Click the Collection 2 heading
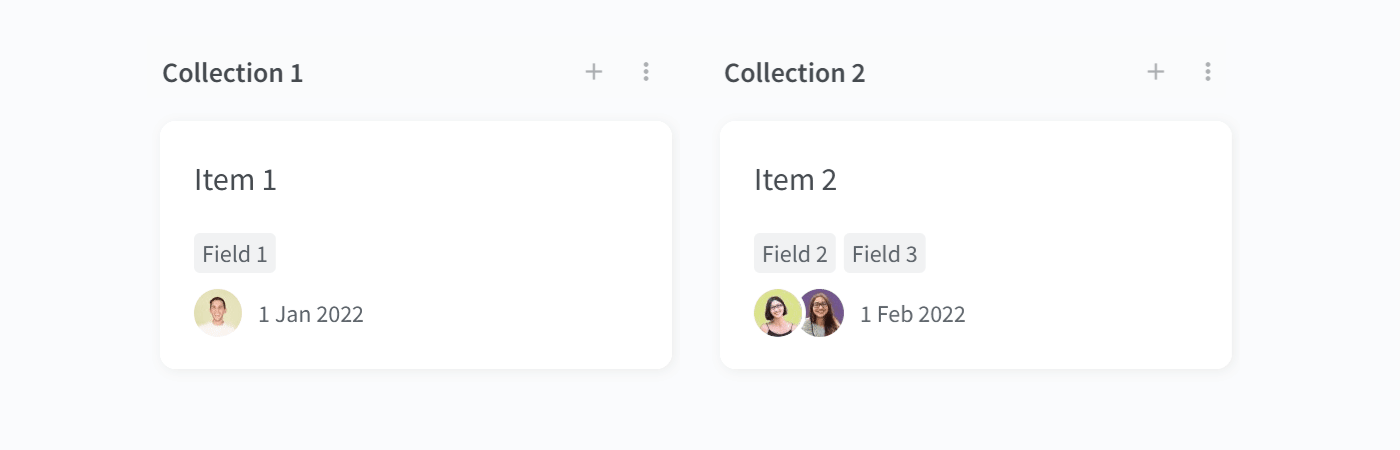The width and height of the screenshot is (1400, 450). click(x=795, y=73)
